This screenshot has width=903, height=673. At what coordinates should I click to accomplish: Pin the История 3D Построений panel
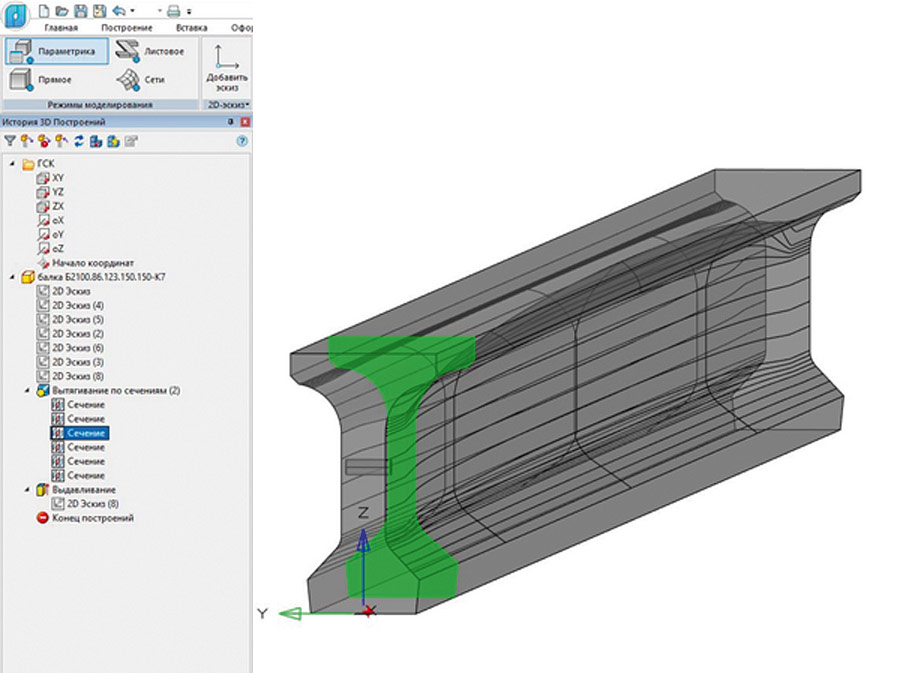(x=231, y=122)
